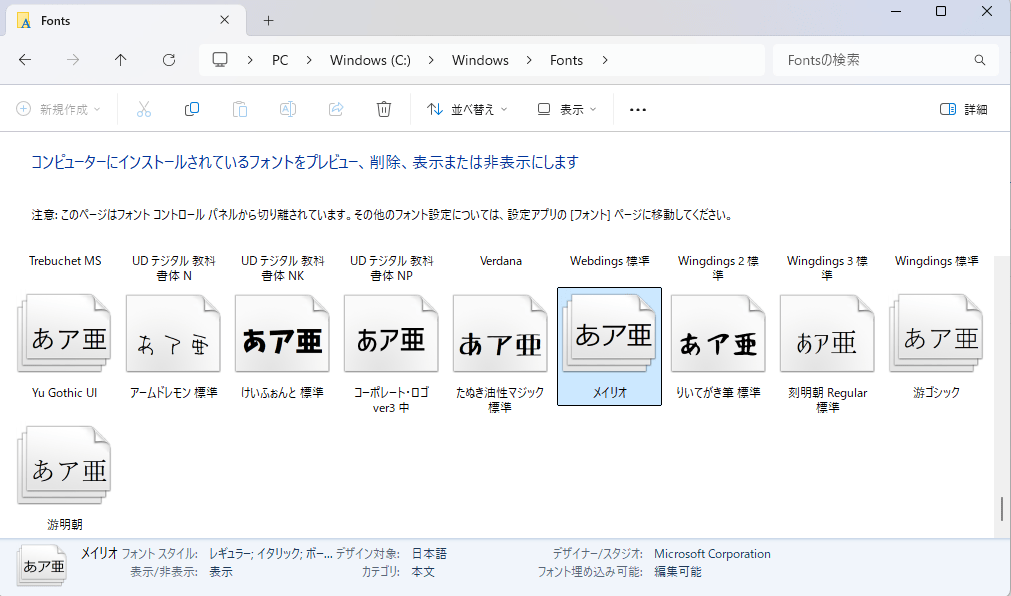The width and height of the screenshot is (1011, 596).
Task: Click the vertical scrollbar thumb
Action: (x=1002, y=508)
